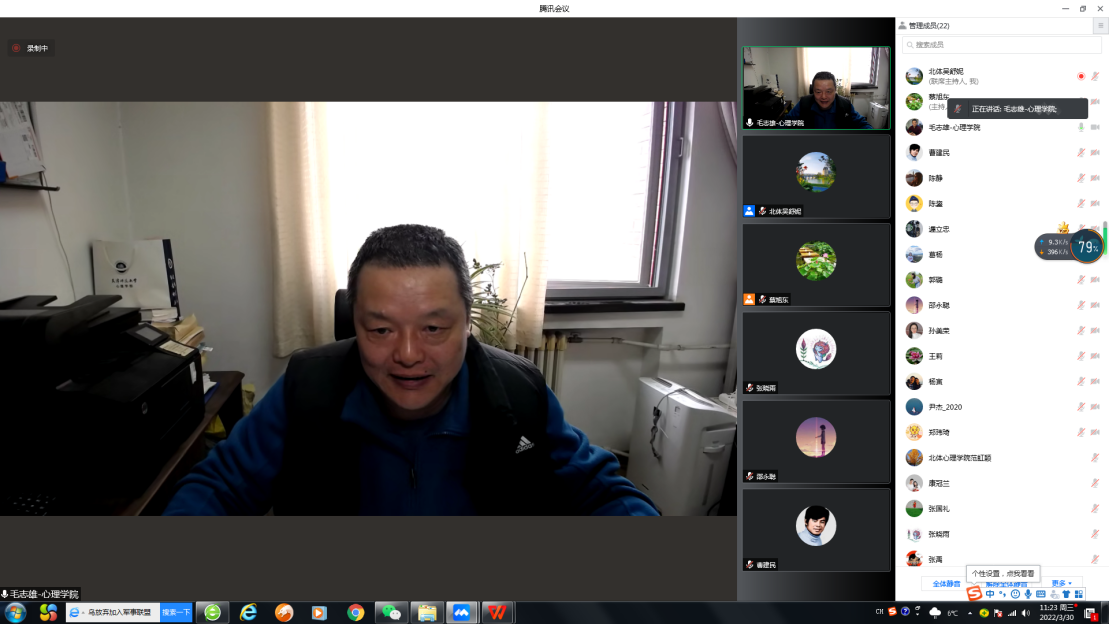
Task: Toggle camera for 王莉
Action: (x=1095, y=356)
